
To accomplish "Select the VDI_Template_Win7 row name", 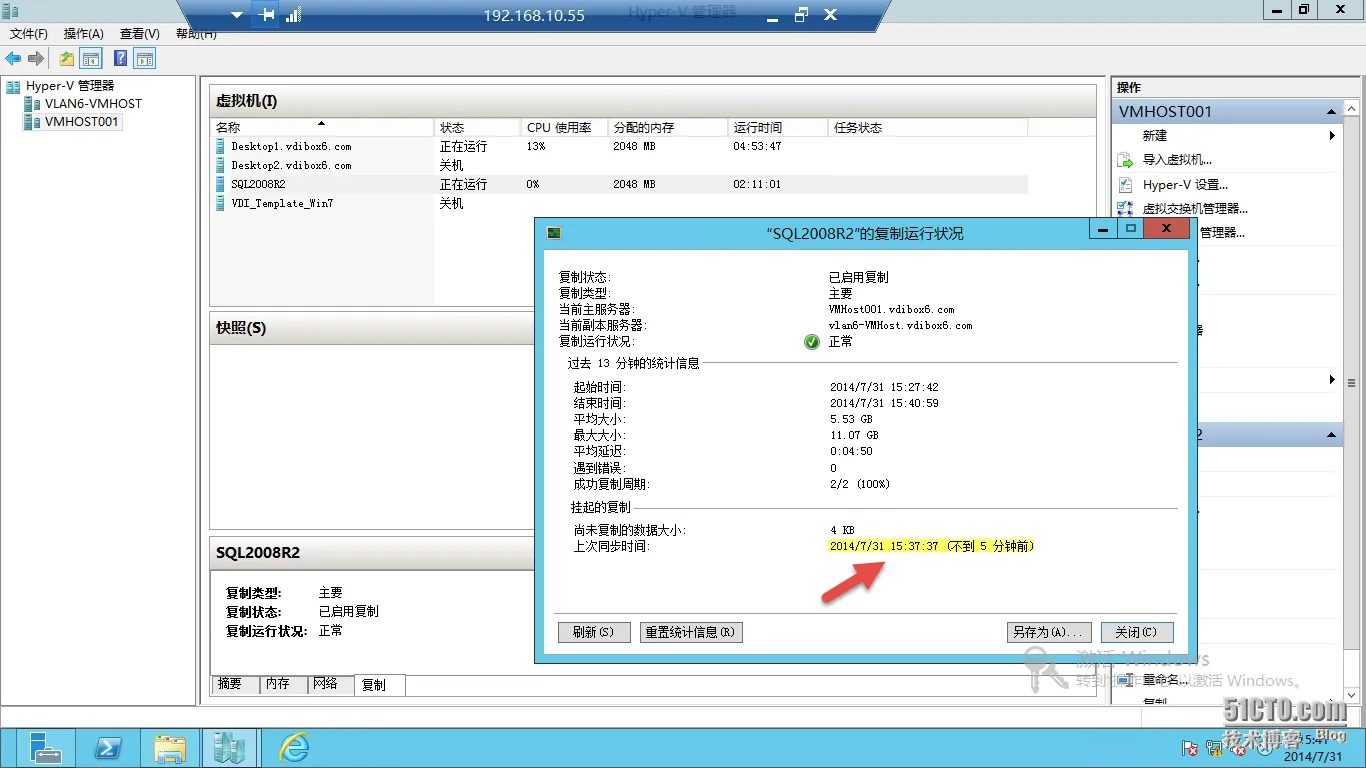I will pyautogui.click(x=282, y=203).
